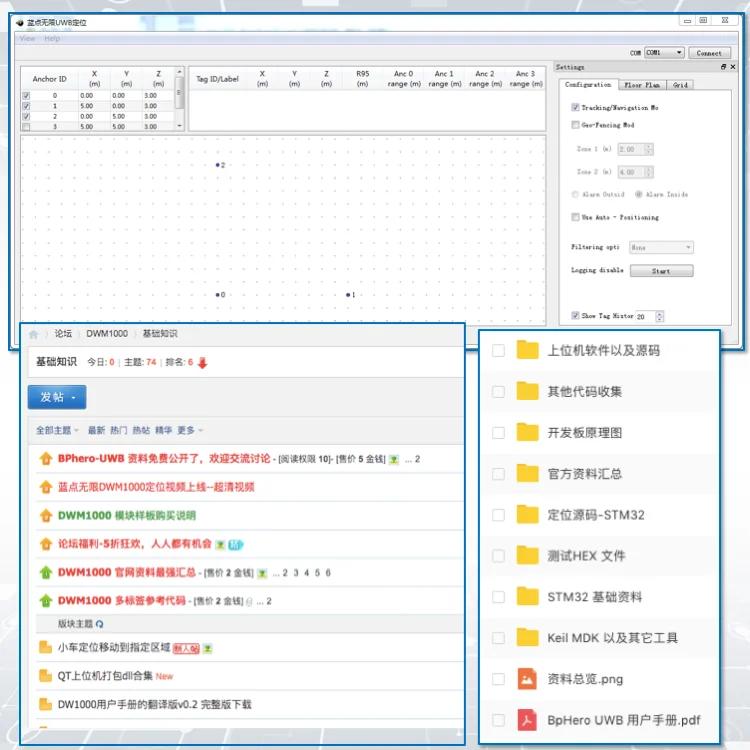Enable Geo-Fencing Mode checkbox
This screenshot has width=750, height=750.
(x=575, y=125)
